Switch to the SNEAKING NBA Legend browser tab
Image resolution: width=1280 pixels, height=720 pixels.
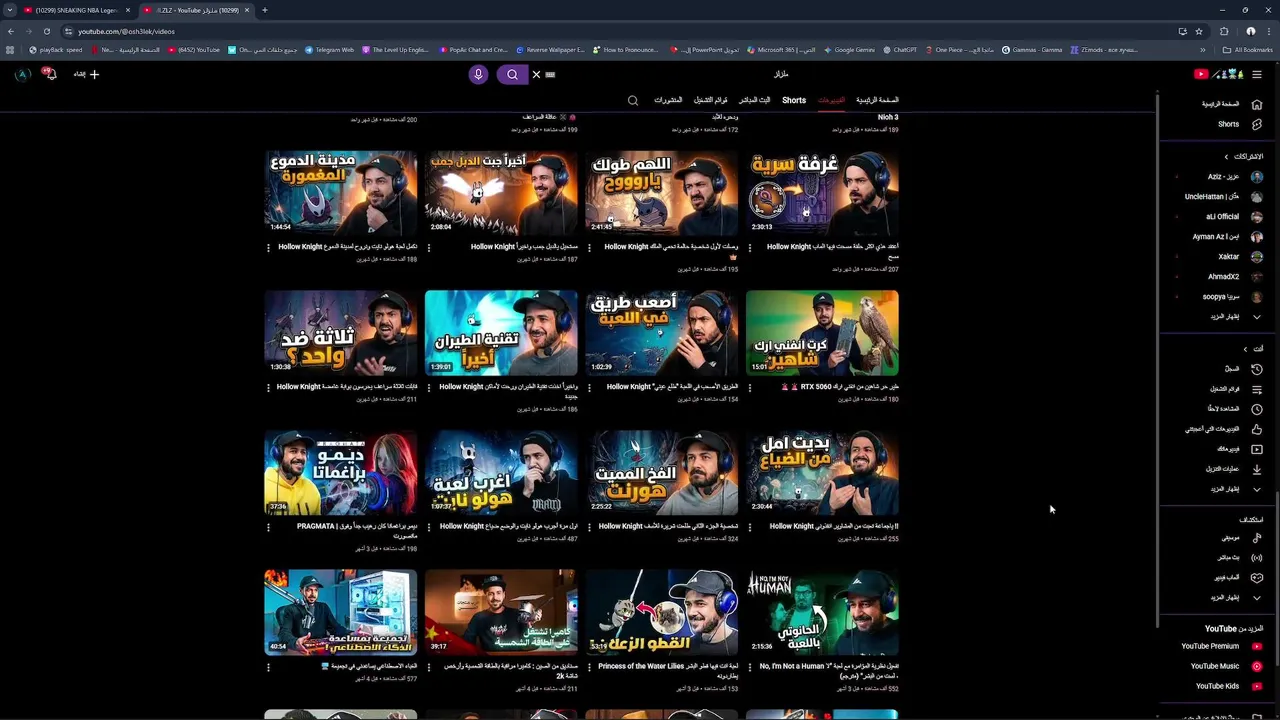[x=76, y=10]
